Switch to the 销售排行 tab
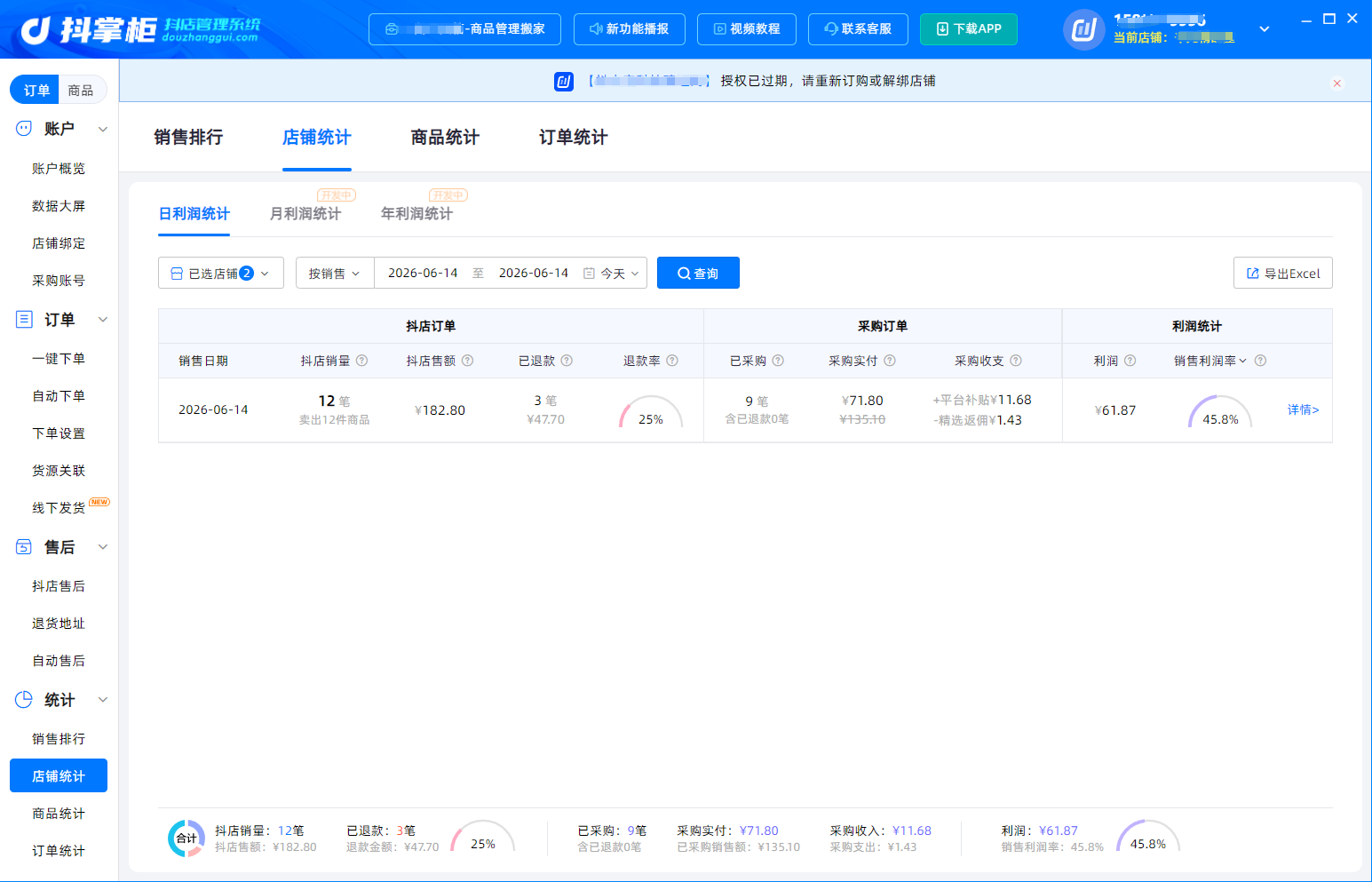This screenshot has width=1372, height=882. click(x=188, y=137)
